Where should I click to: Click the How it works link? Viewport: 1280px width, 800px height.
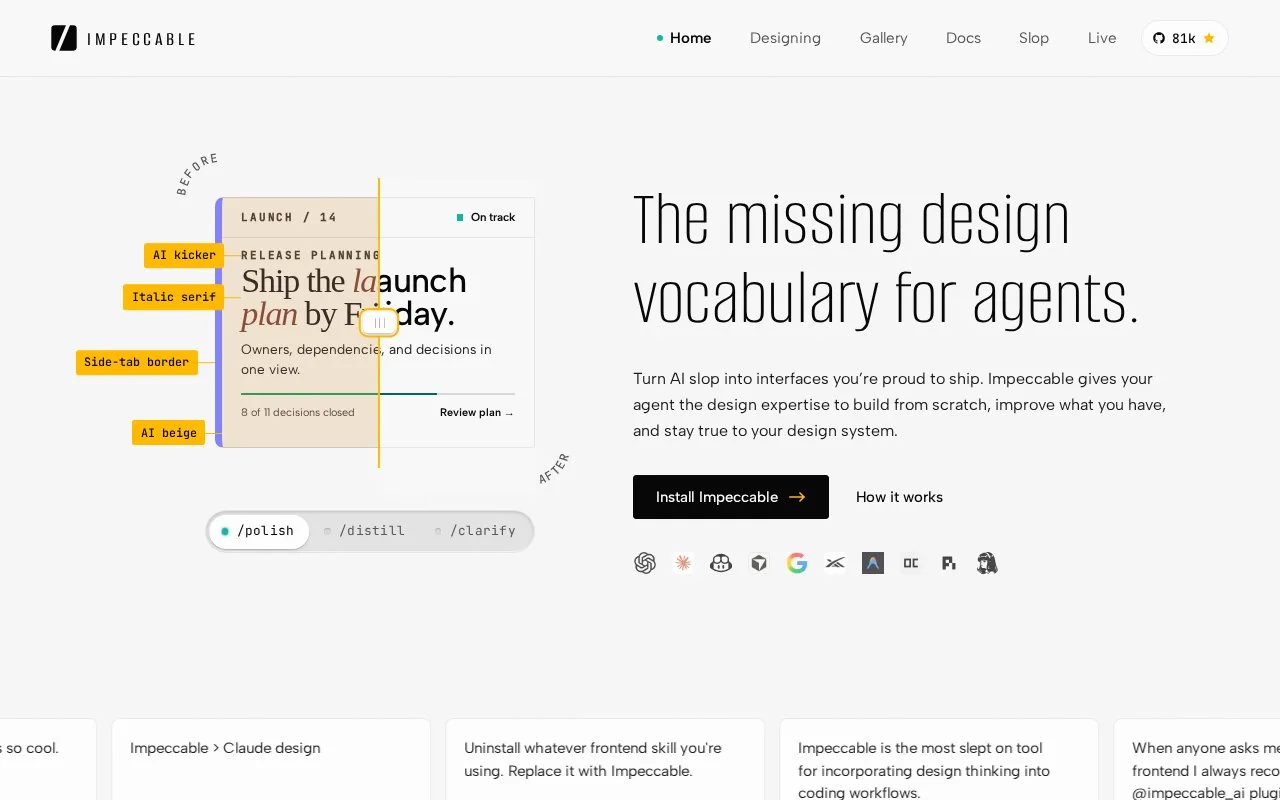(x=899, y=497)
